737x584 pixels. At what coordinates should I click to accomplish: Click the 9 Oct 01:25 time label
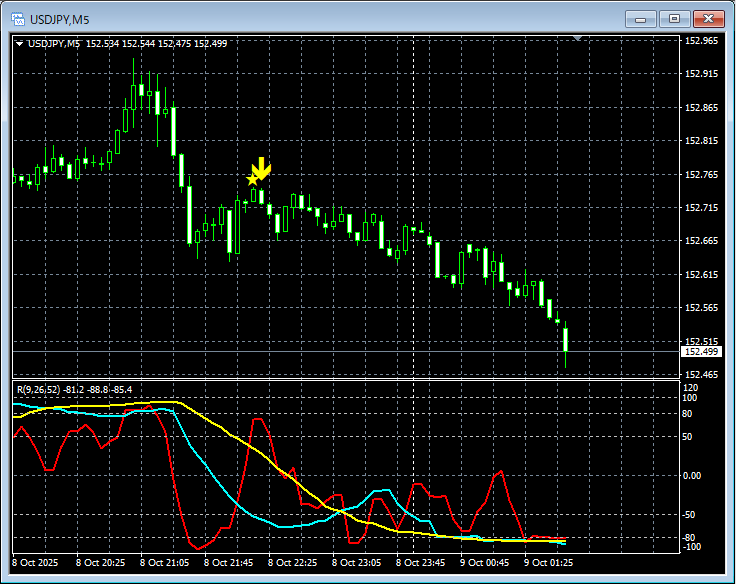click(x=549, y=563)
